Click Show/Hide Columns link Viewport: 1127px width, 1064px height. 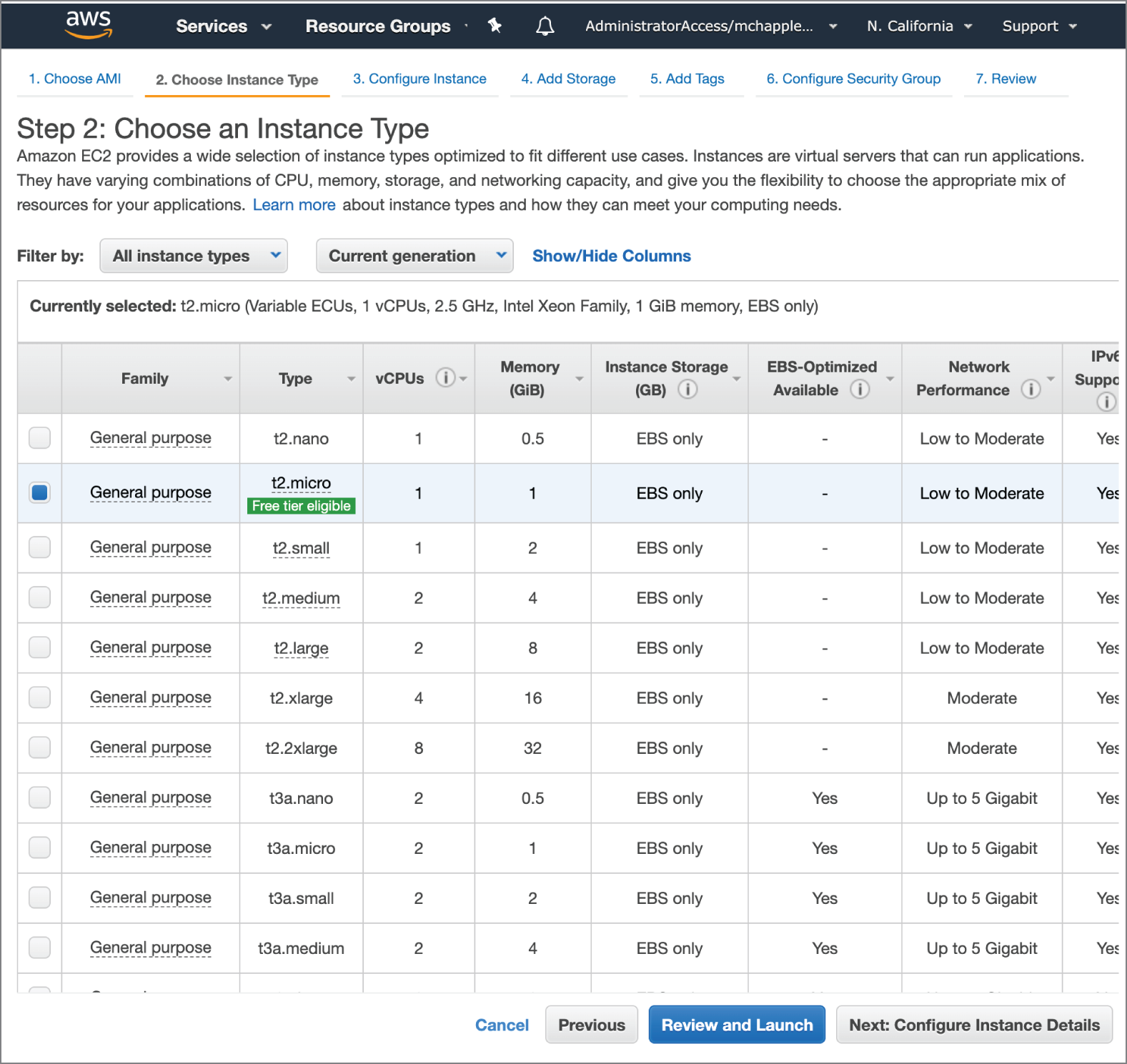(612, 256)
